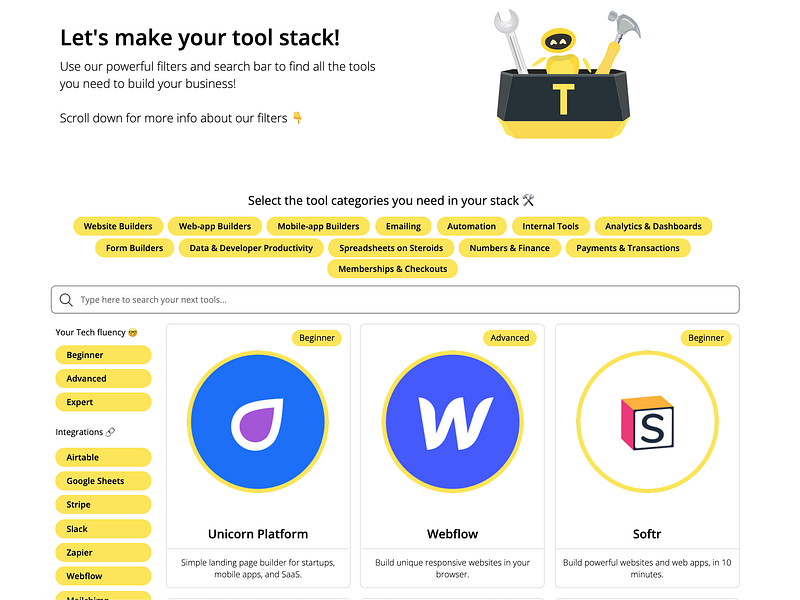Click Softr's description about 10 minutes
Viewport: 800px width, 600px height.
[647, 568]
